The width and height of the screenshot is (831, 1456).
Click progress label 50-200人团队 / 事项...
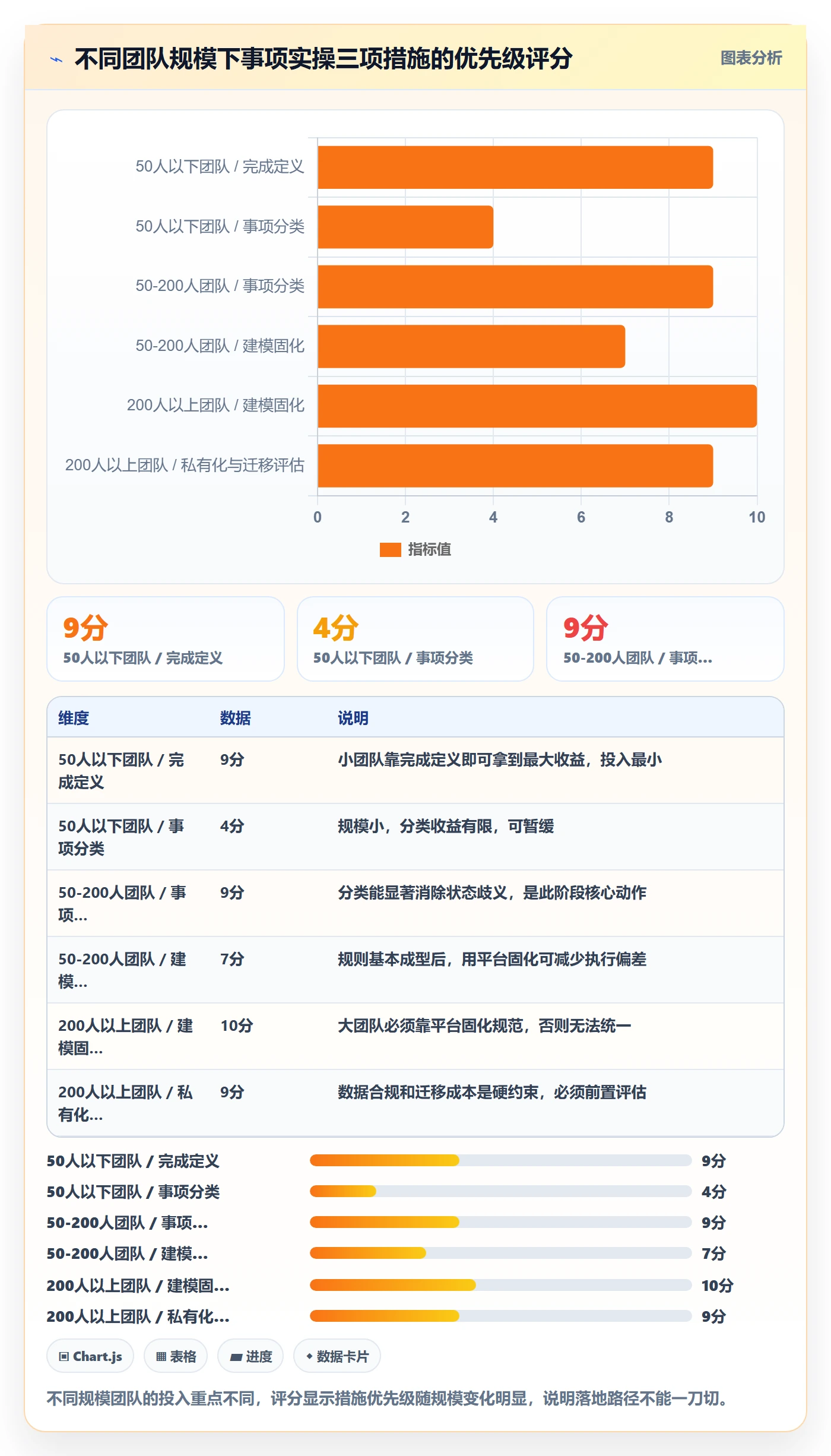tap(127, 1223)
